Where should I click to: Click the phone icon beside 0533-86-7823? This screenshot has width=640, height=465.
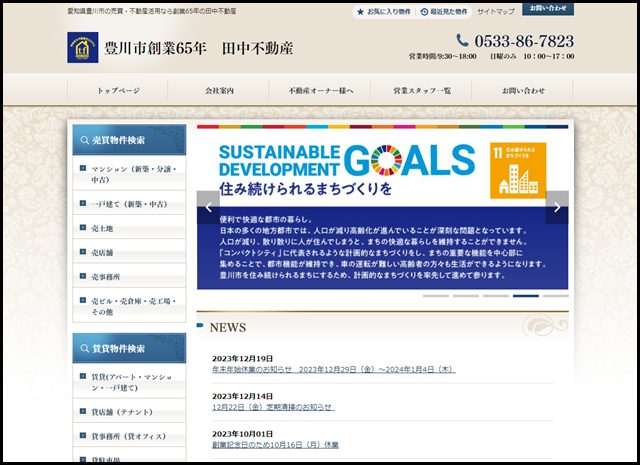pyautogui.click(x=462, y=40)
